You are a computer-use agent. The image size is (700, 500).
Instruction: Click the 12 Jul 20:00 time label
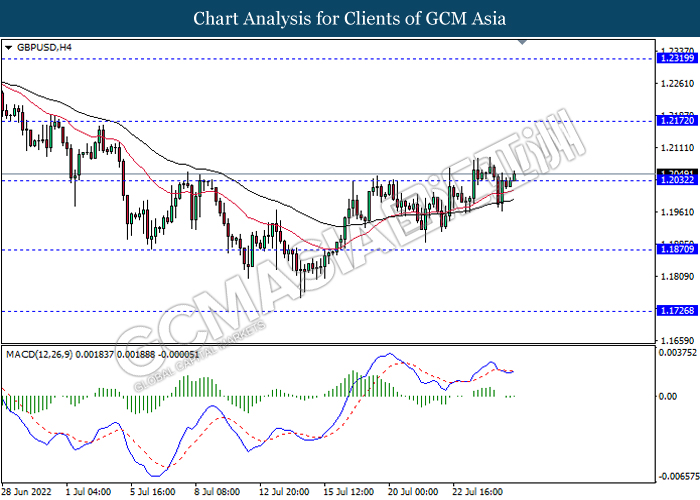tap(284, 492)
